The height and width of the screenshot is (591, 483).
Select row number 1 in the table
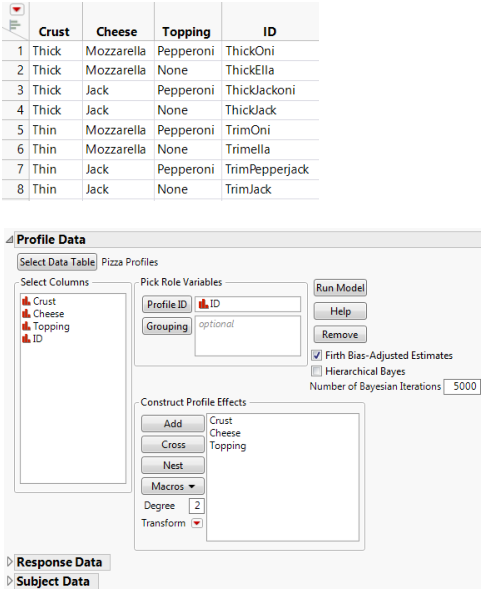(x=20, y=51)
